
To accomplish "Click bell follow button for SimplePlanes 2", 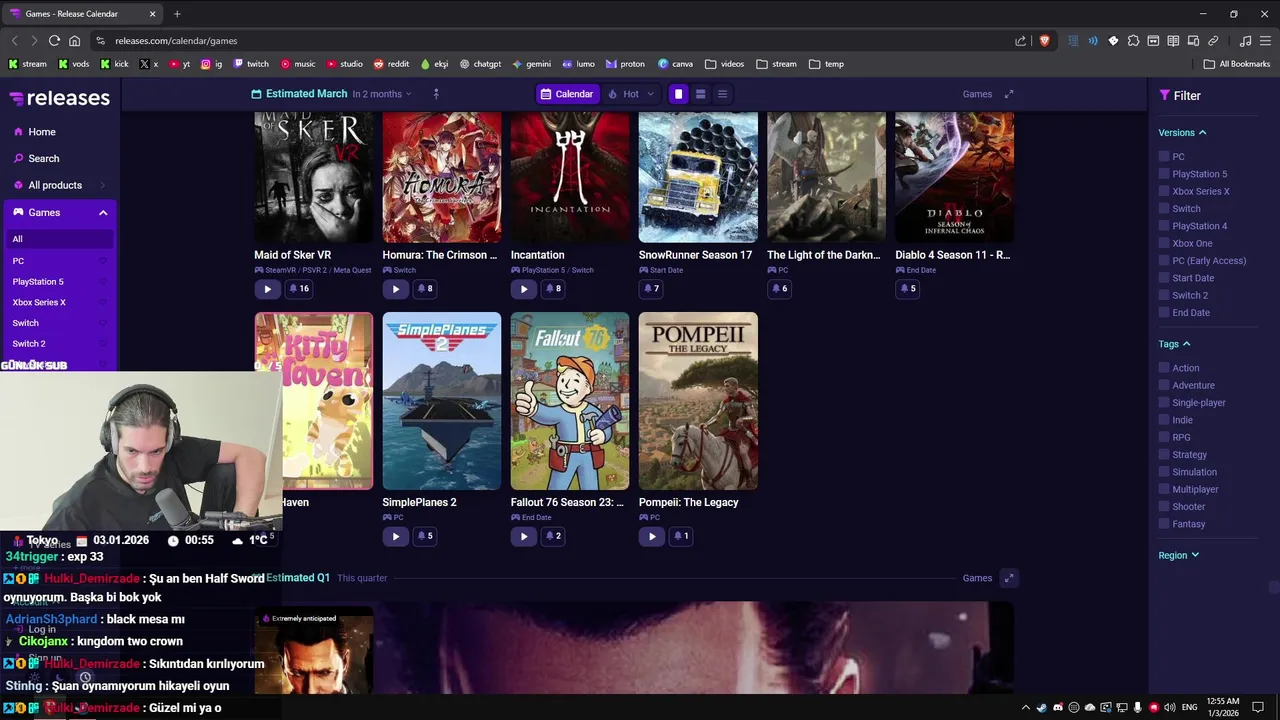I will coord(425,536).
